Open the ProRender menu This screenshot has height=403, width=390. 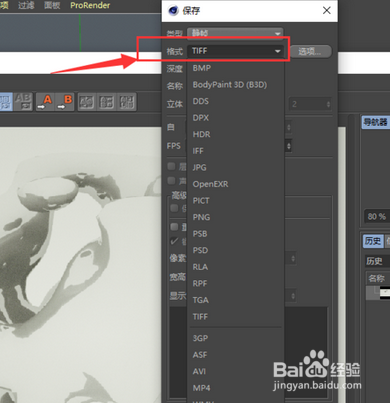pyautogui.click(x=90, y=5)
